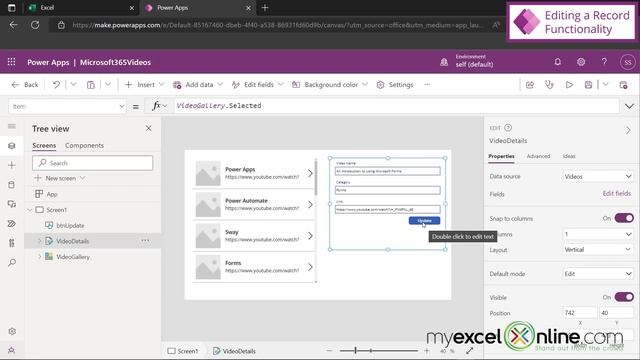Collapse the Screen1 tree node
640x360 pixels.
(29, 210)
